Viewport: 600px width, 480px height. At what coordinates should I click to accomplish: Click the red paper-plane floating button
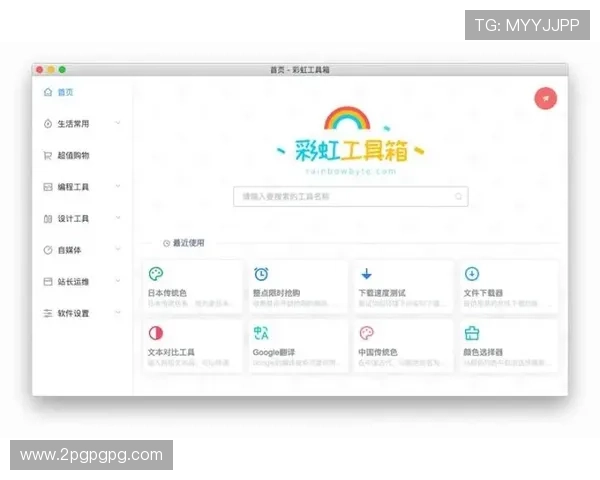click(546, 98)
